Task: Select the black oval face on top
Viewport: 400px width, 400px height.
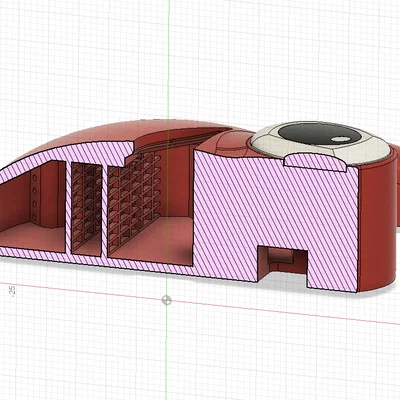Action: [x=320, y=134]
